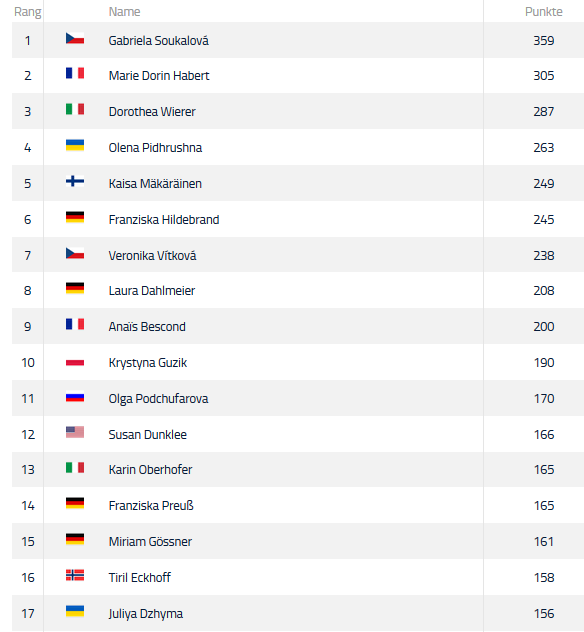Select the Name column header
This screenshot has height=632, width=584.
(124, 12)
